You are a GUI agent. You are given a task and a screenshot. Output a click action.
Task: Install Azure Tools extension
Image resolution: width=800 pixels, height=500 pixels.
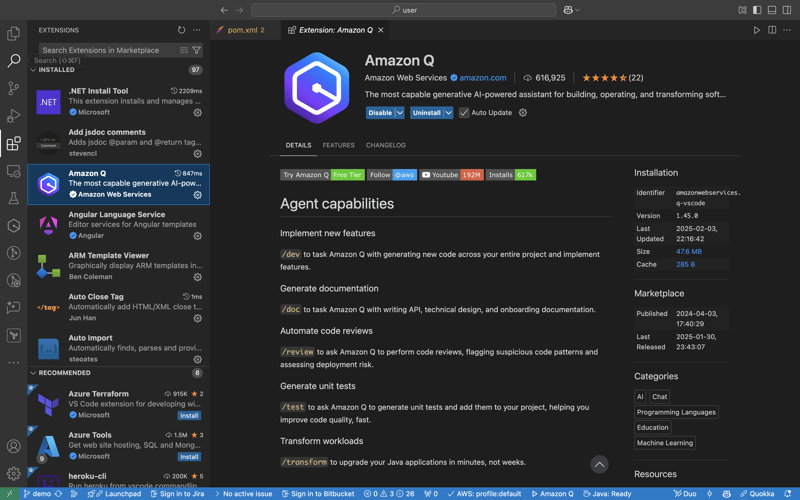point(189,457)
